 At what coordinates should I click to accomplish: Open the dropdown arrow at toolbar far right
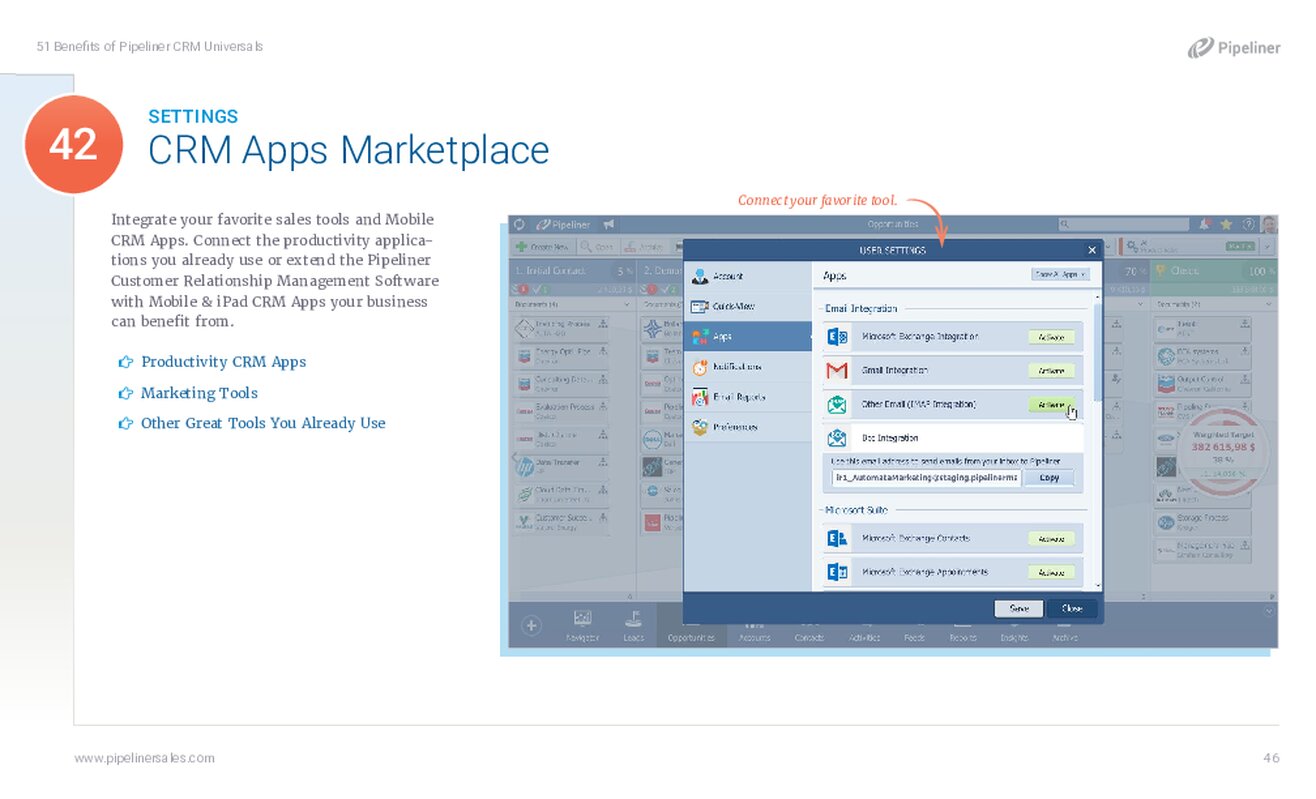(x=1268, y=246)
